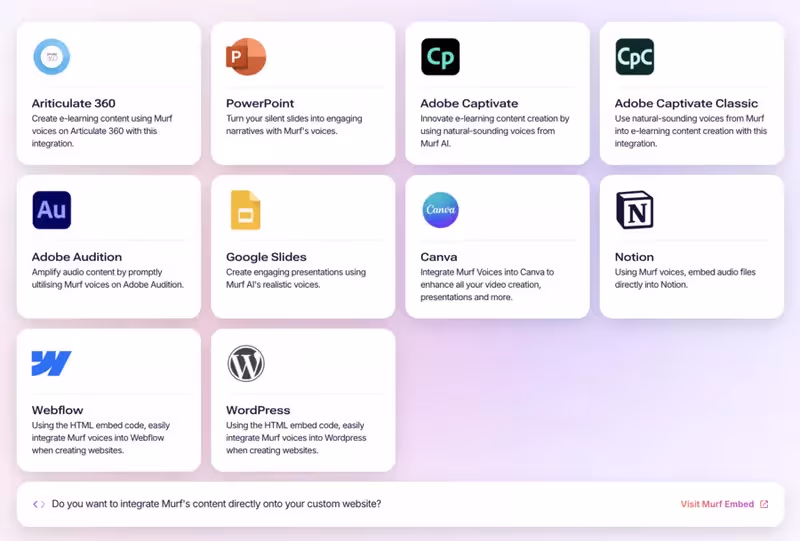Open the WordPress card title
800x541 pixels.
tap(258, 410)
